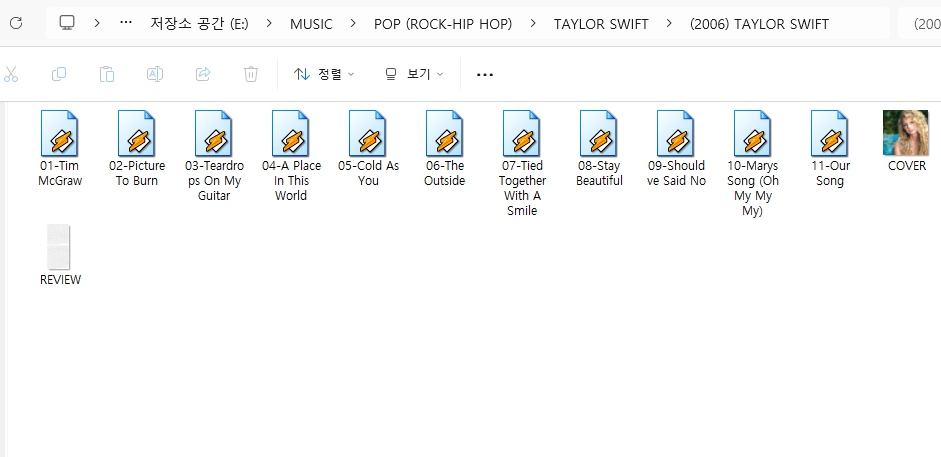Navigate to TAYLOR SWIFT breadcrumb folder
Viewport: 941px width, 457px height.
click(x=600, y=23)
